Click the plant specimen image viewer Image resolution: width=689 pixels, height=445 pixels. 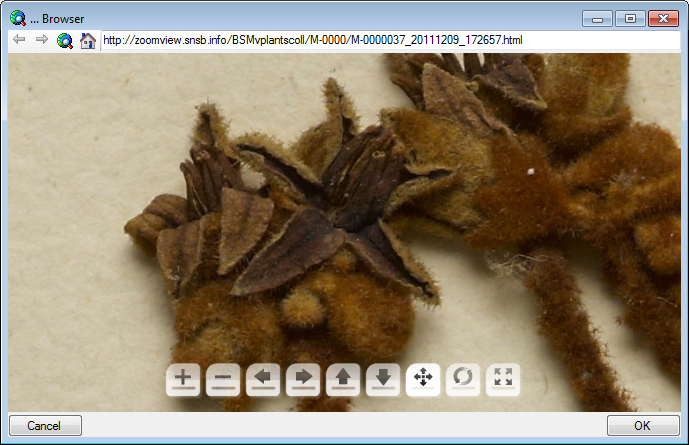pos(344,232)
